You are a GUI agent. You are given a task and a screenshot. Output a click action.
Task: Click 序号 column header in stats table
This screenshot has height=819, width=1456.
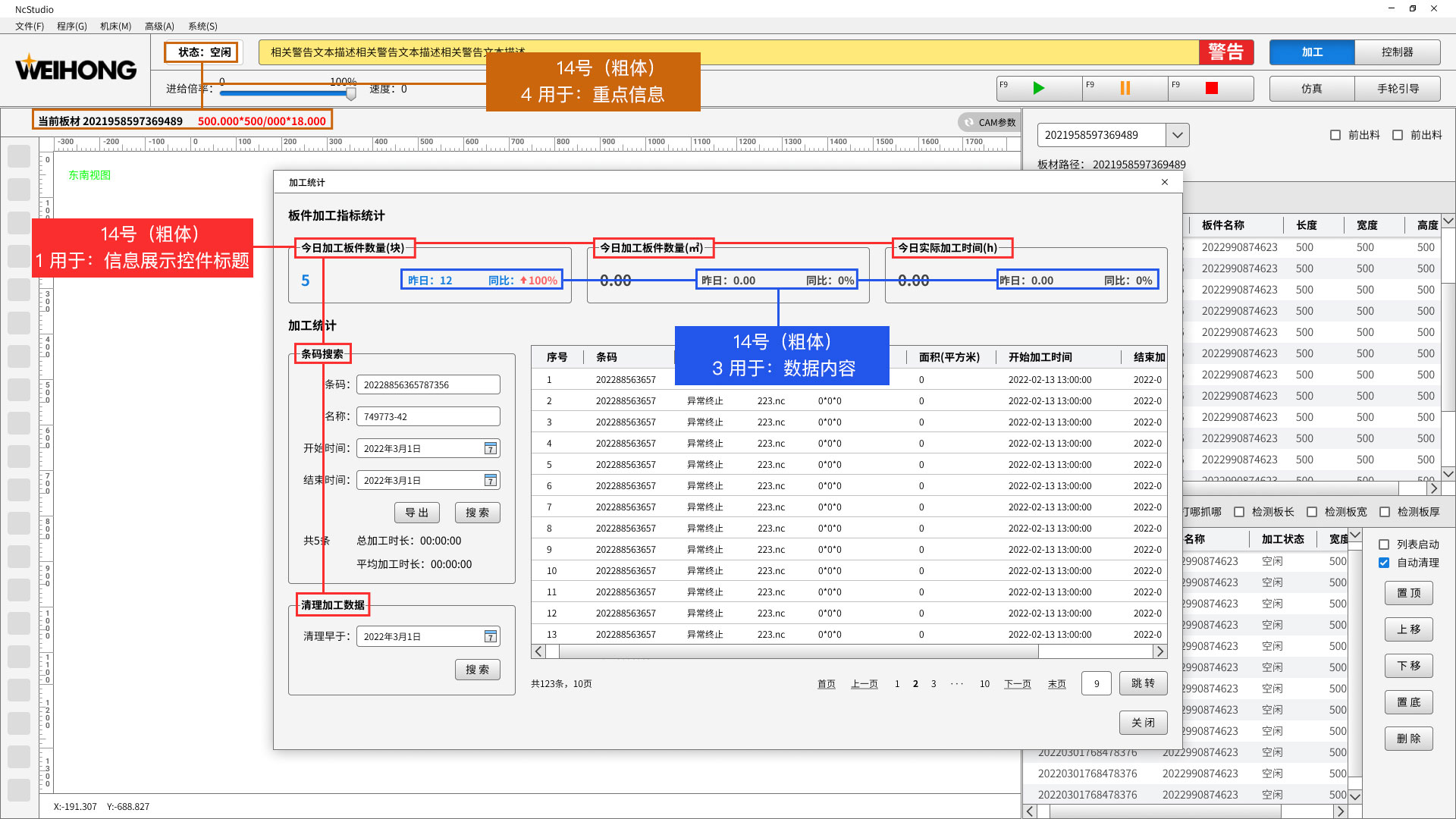click(557, 357)
